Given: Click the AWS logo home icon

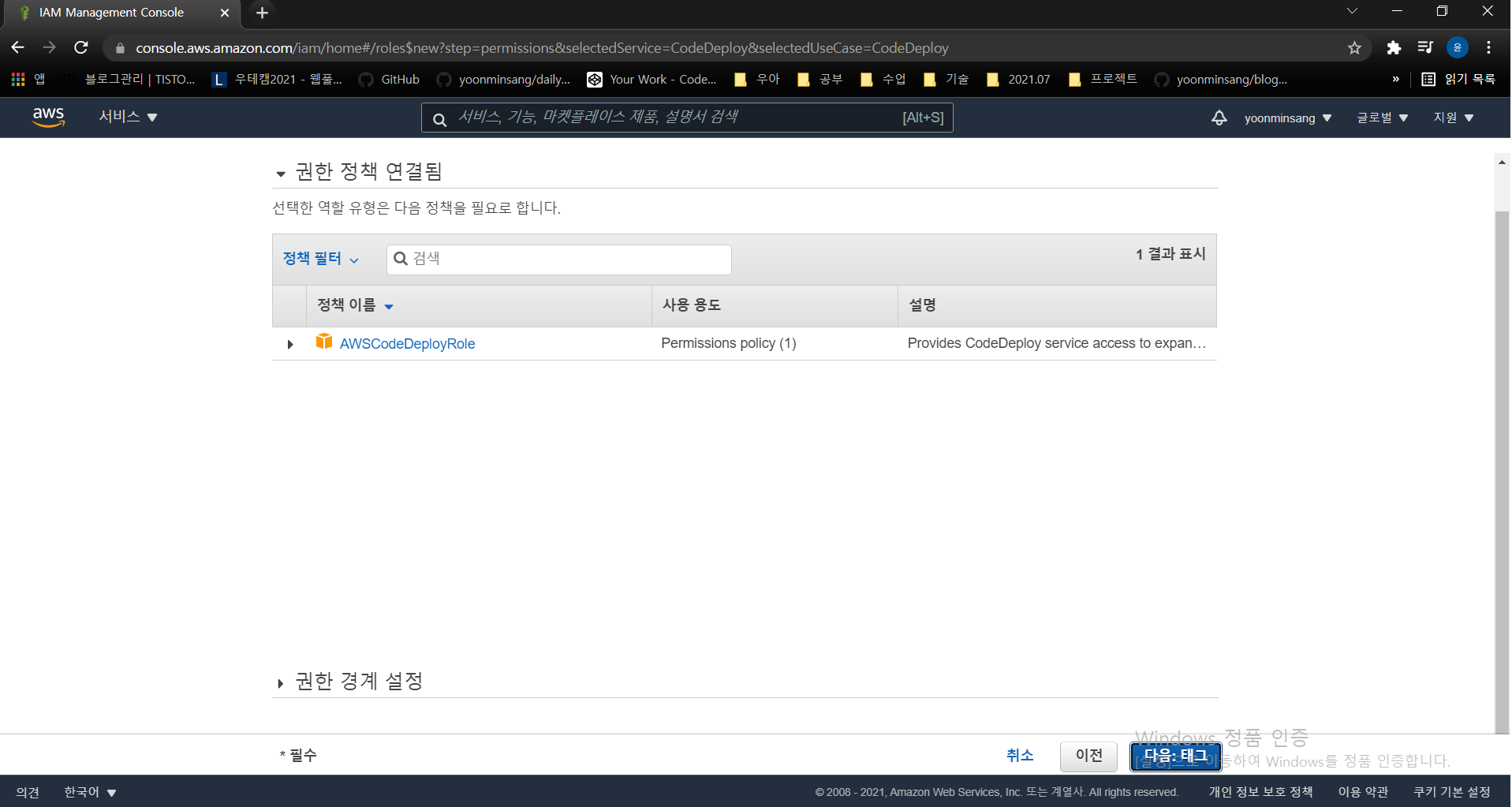Looking at the screenshot, I should (48, 117).
